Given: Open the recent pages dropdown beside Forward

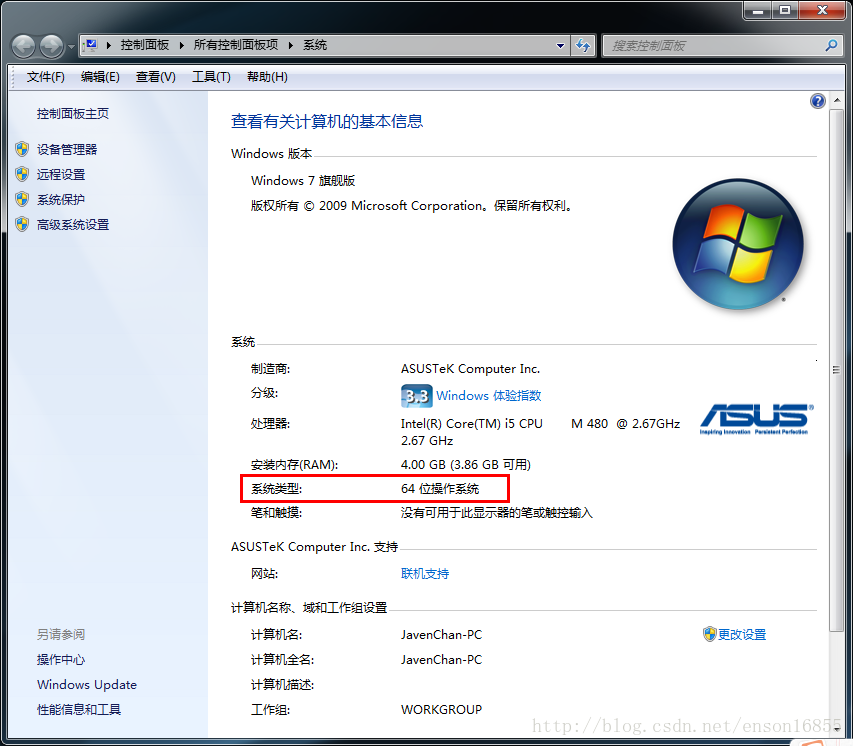Looking at the screenshot, I should [71, 47].
